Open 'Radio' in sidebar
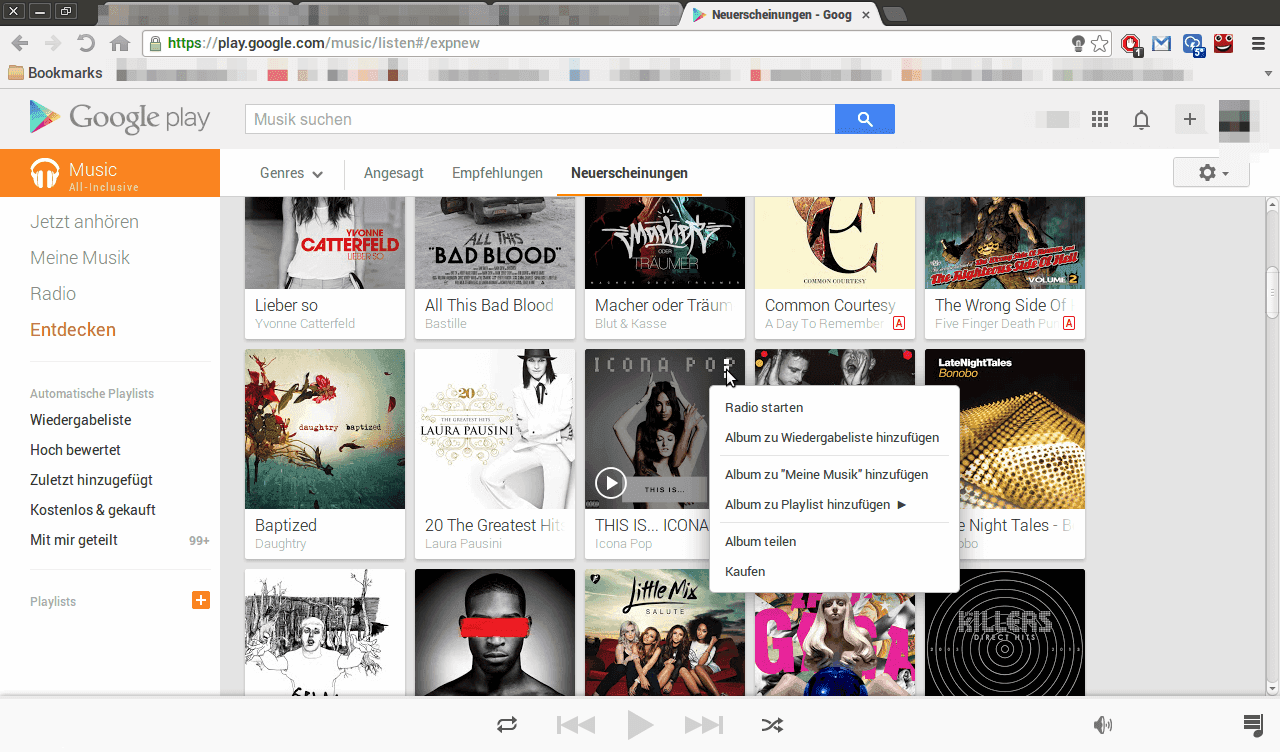The height and width of the screenshot is (752, 1280). pos(53,294)
